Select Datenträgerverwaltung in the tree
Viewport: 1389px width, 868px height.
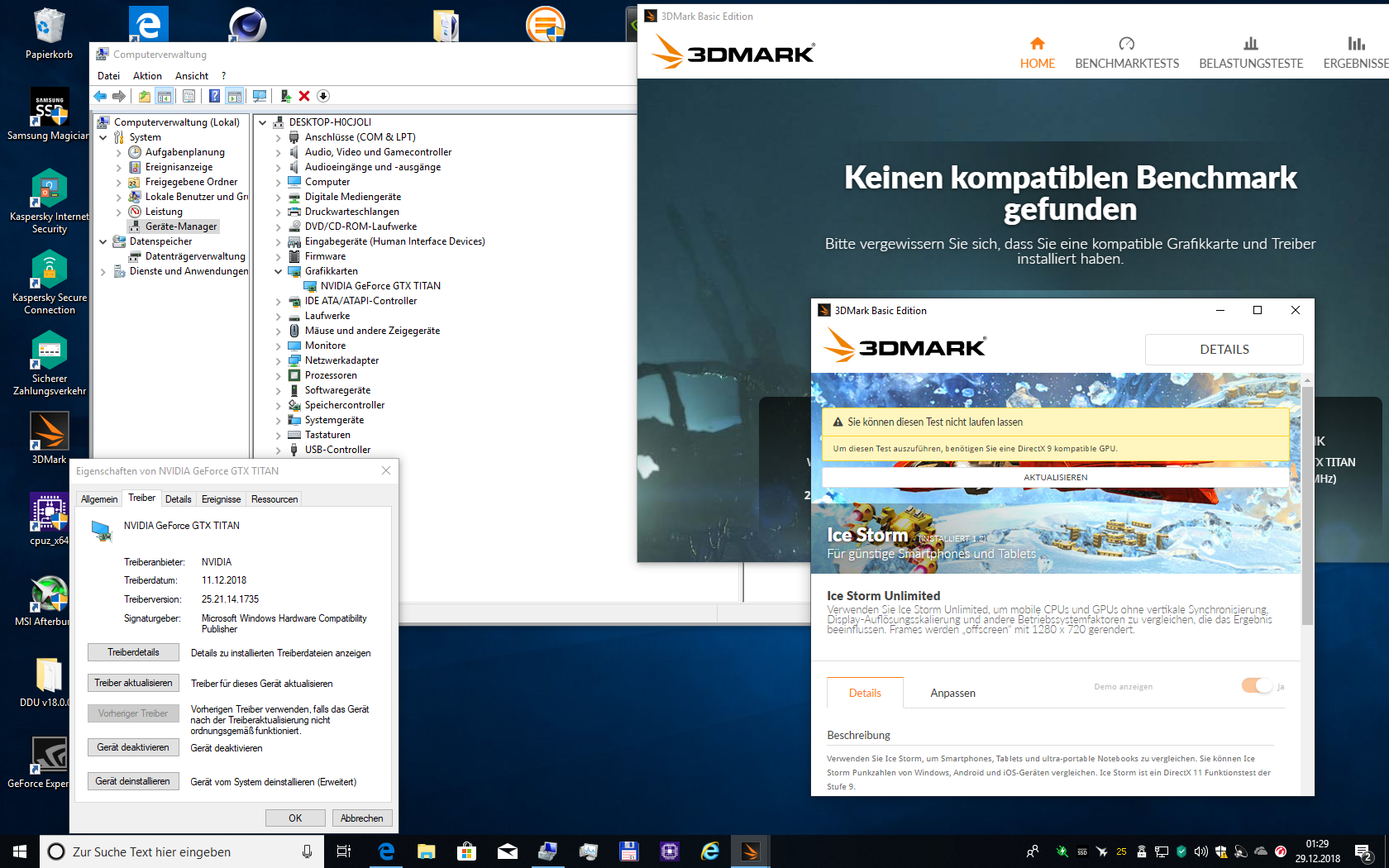pos(195,256)
